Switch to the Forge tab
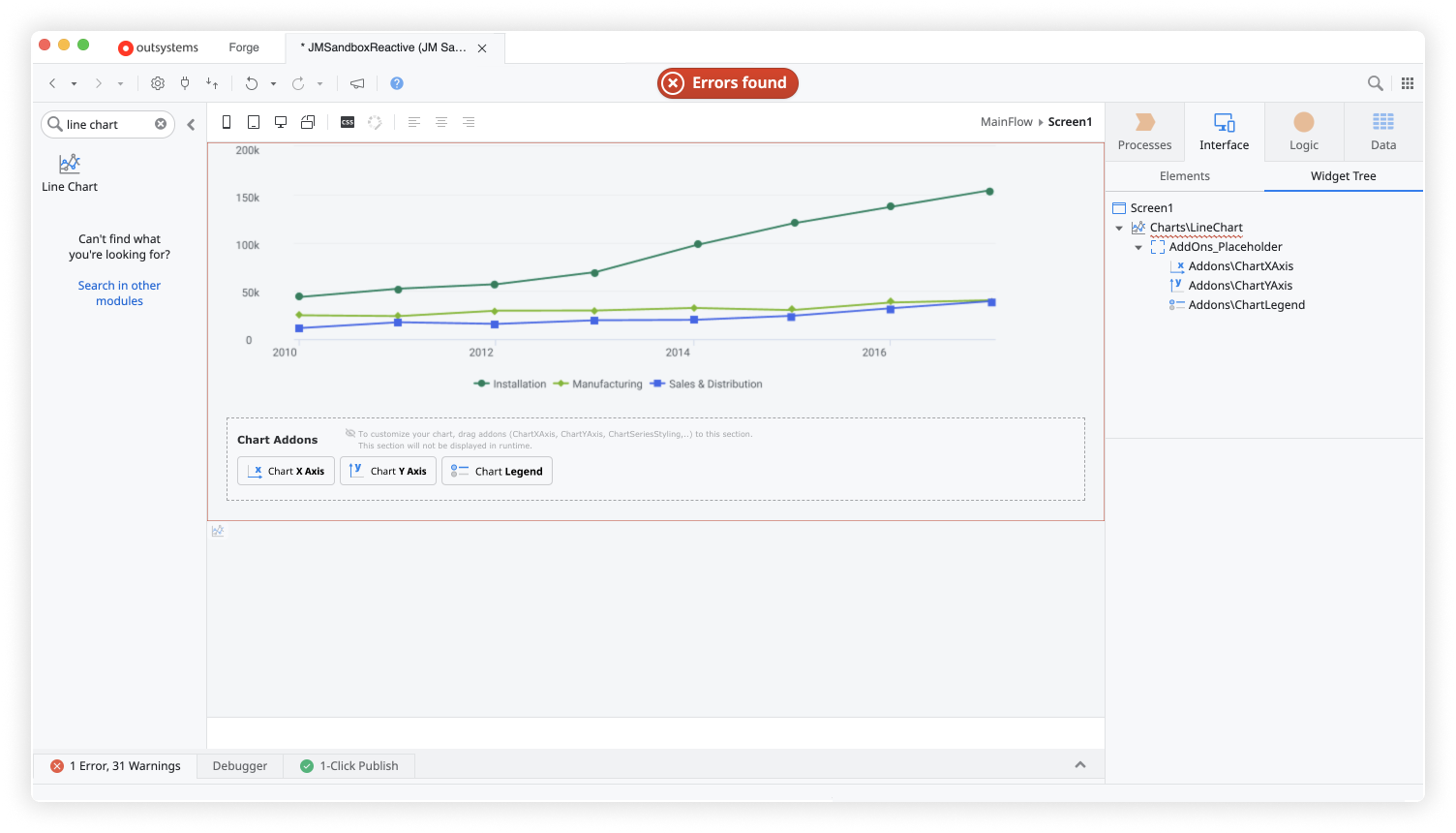This screenshot has height=833, width=1456. [x=244, y=47]
